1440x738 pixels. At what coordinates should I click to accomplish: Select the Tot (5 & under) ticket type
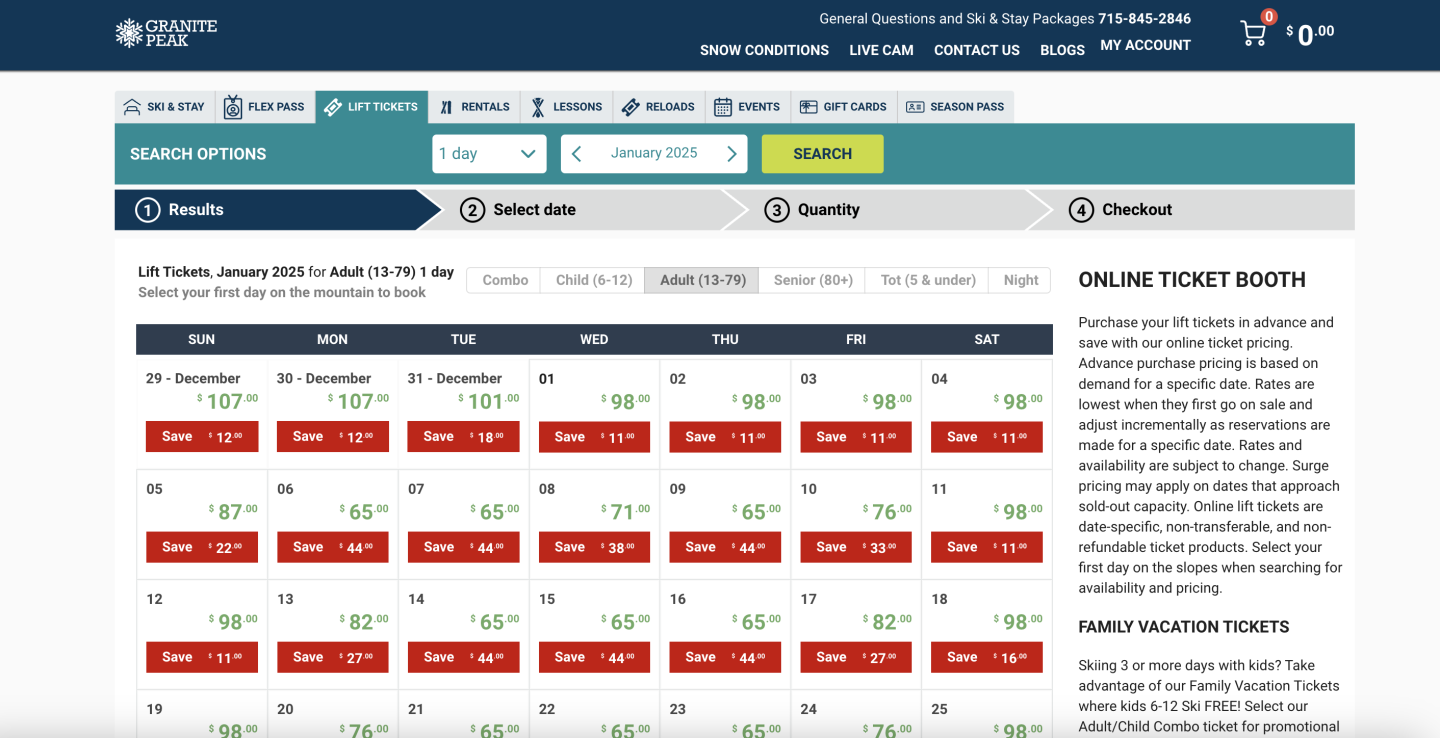tap(928, 280)
